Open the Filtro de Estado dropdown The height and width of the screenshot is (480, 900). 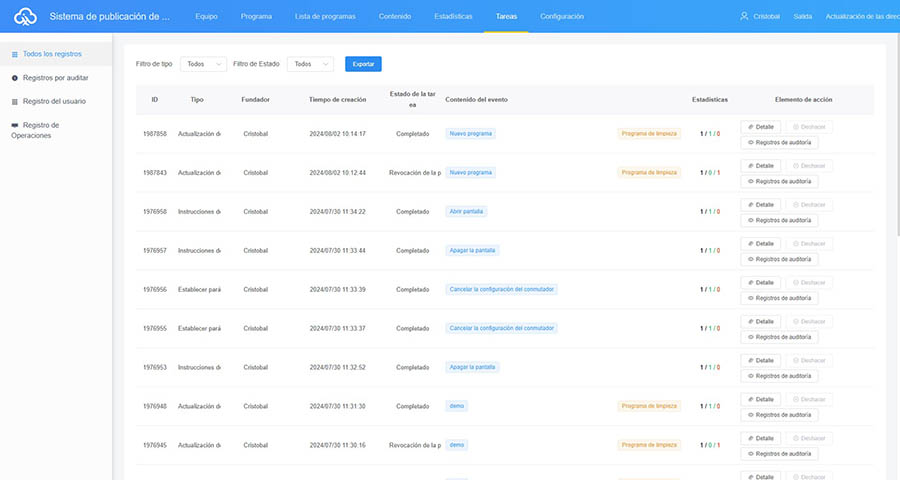pyautogui.click(x=310, y=64)
